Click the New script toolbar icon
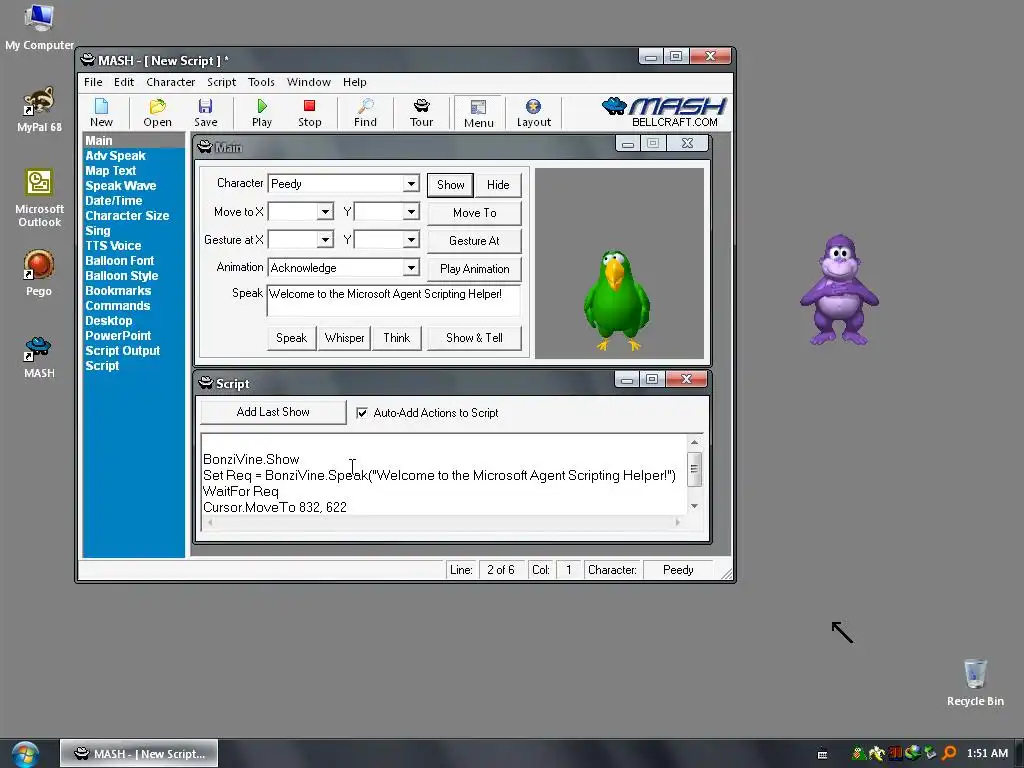This screenshot has width=1024, height=768. coord(101,112)
